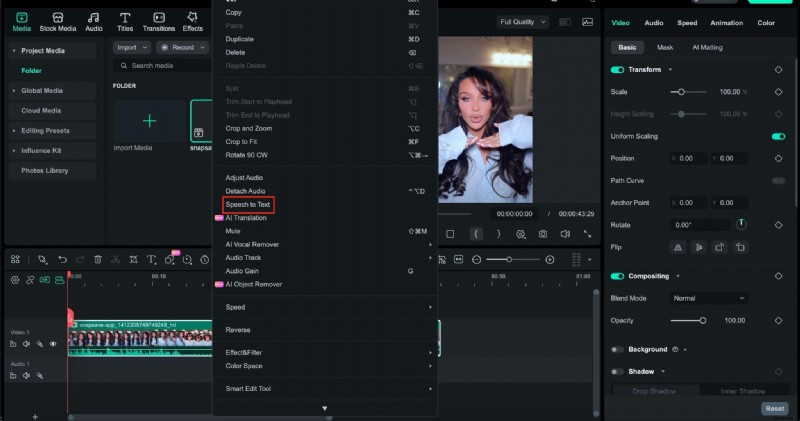This screenshot has height=421, width=800.
Task: Enable the Shadow switch
Action: point(617,372)
